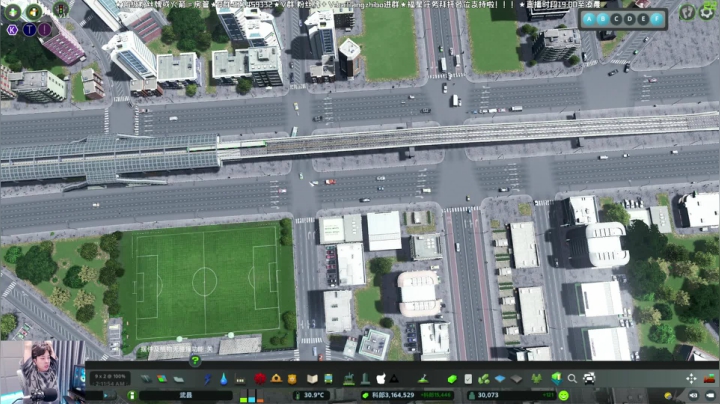Open the Economy green money icon
The height and width of the screenshot is (404, 720).
point(452,379)
